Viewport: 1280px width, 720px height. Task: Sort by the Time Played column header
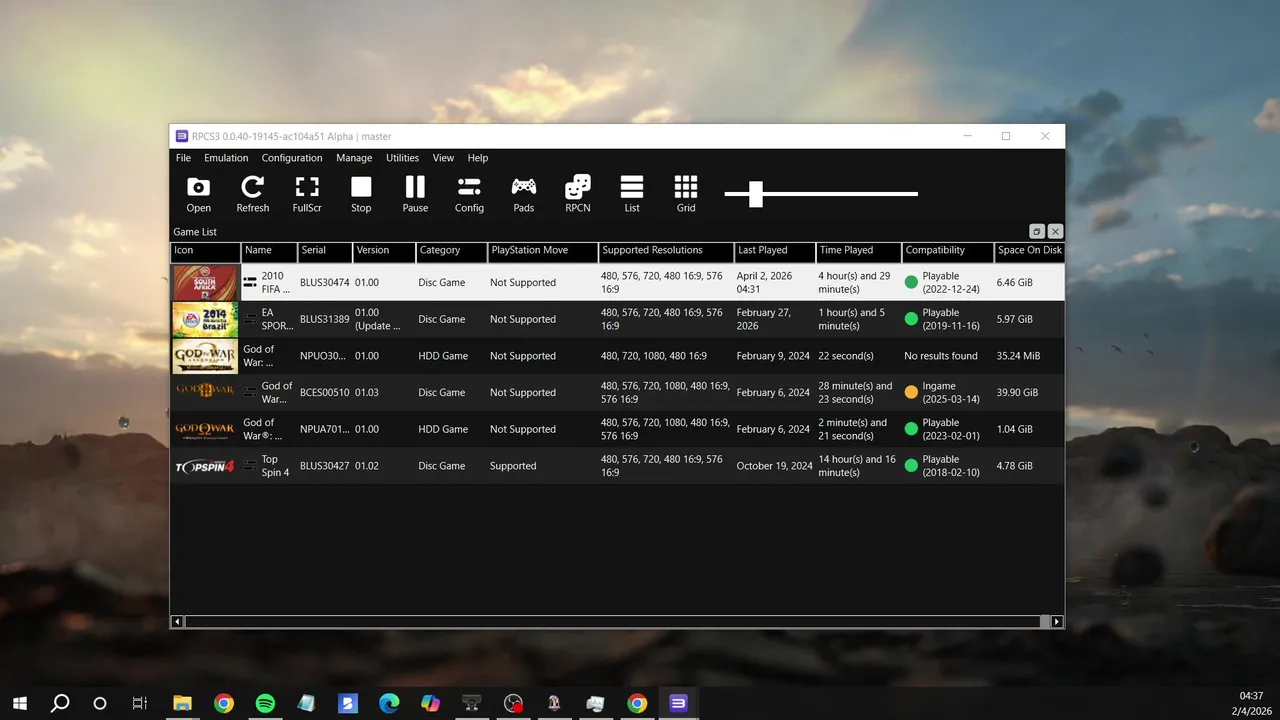(x=859, y=251)
